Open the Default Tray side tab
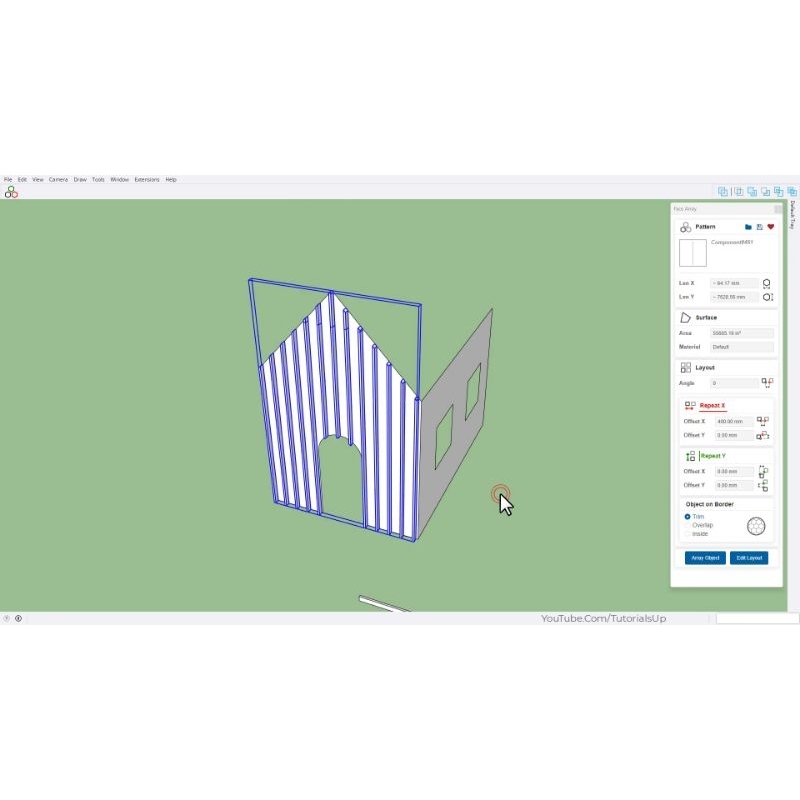This screenshot has width=800, height=800. click(792, 214)
